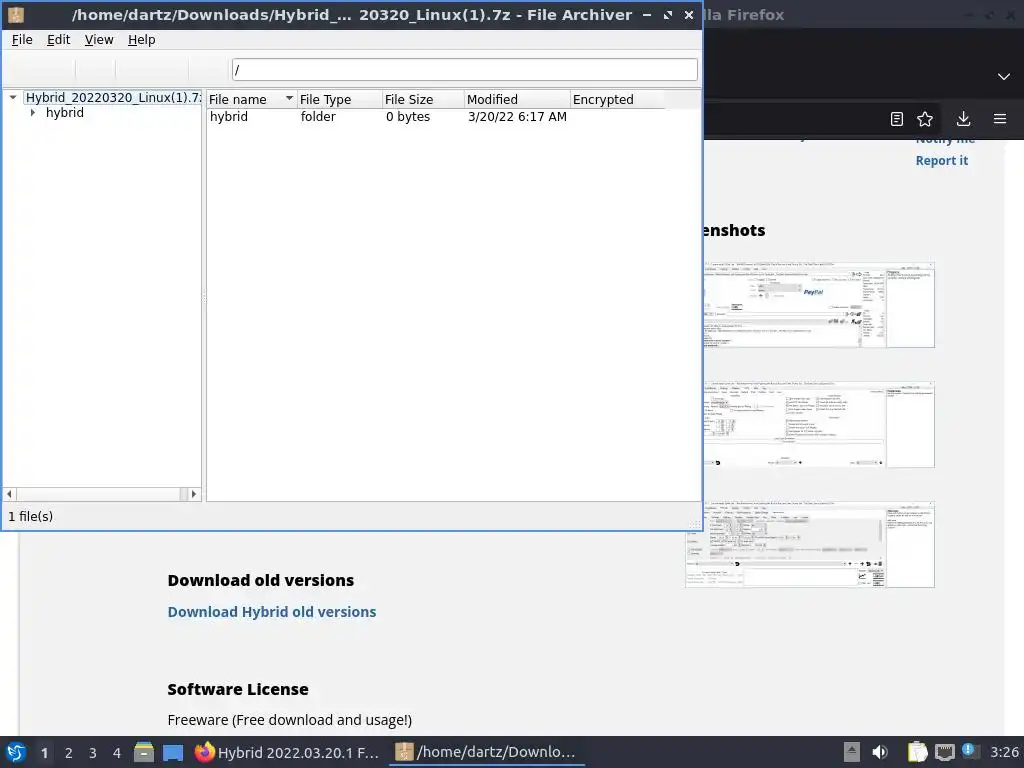Click the '1 file(s)' status bar text
The height and width of the screenshot is (768, 1024).
(31, 517)
